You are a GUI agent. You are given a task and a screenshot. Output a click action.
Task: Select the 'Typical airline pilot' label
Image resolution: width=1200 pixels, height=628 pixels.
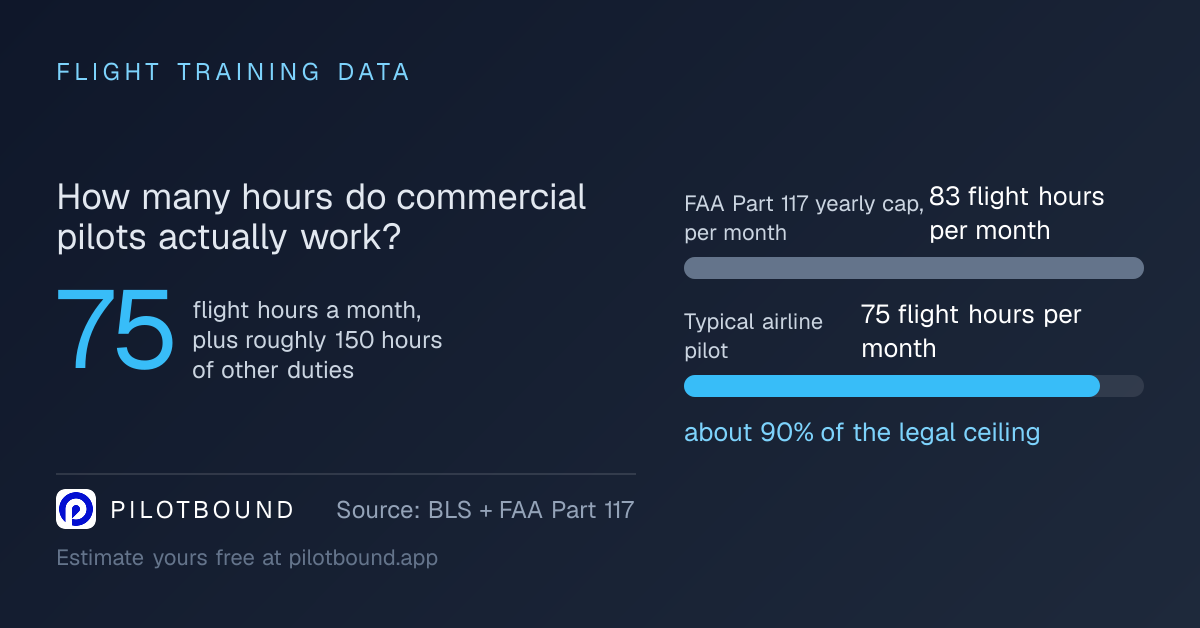(x=753, y=336)
